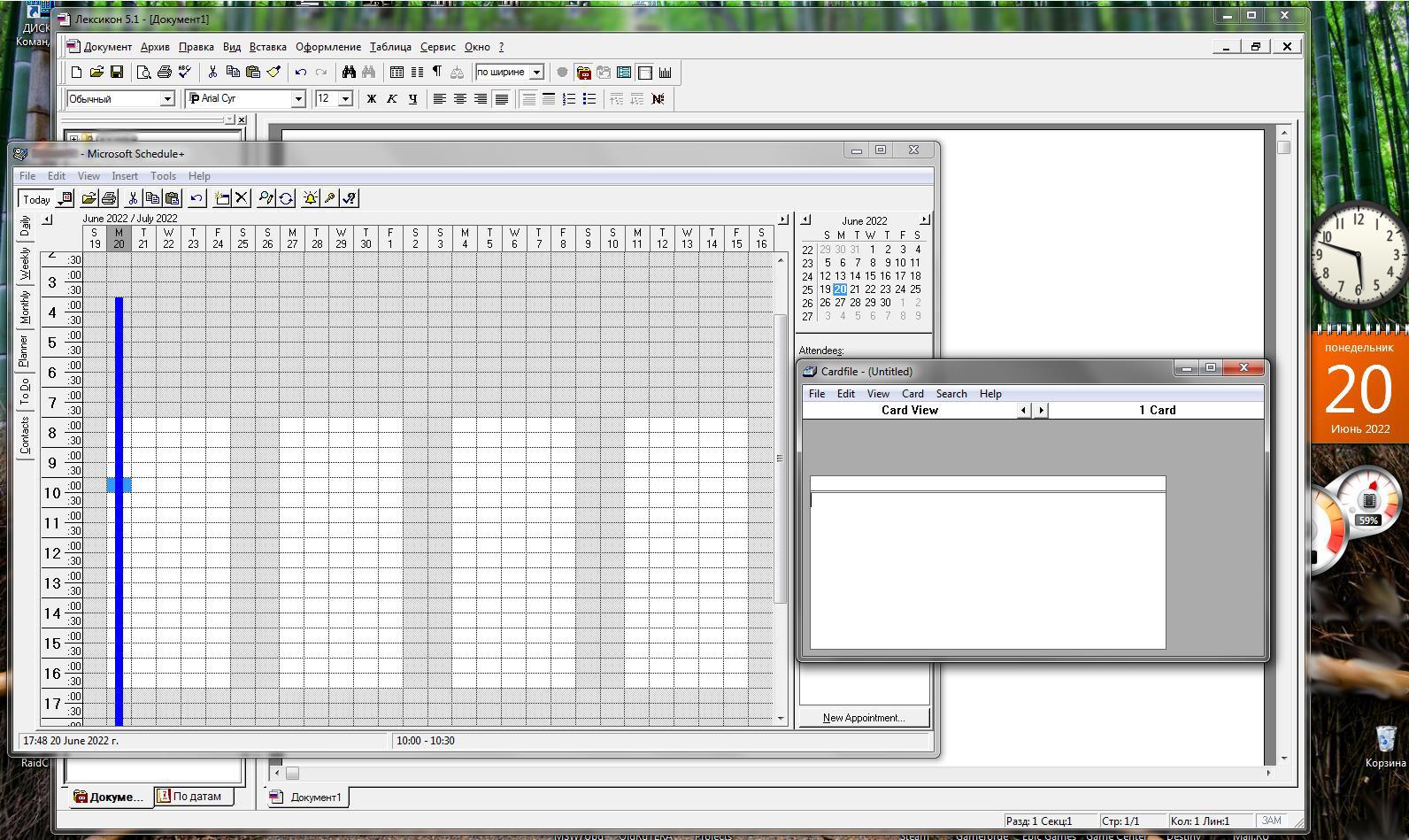Screen dimensions: 1409x840
Task: Open the font size dropdown showing 12
Action: [345, 99]
